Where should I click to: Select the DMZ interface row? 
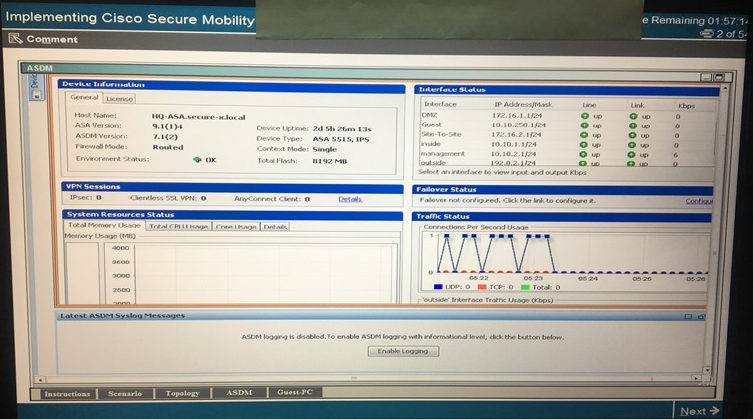[567, 116]
